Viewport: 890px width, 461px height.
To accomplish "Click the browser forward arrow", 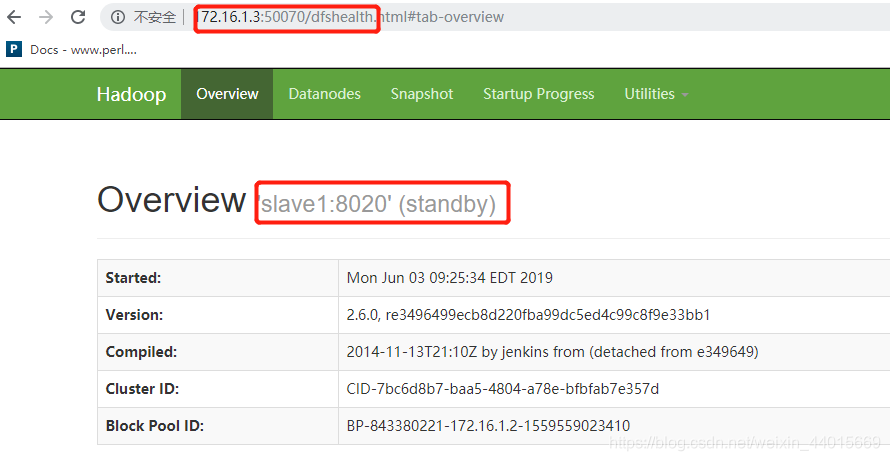I will click(46, 17).
